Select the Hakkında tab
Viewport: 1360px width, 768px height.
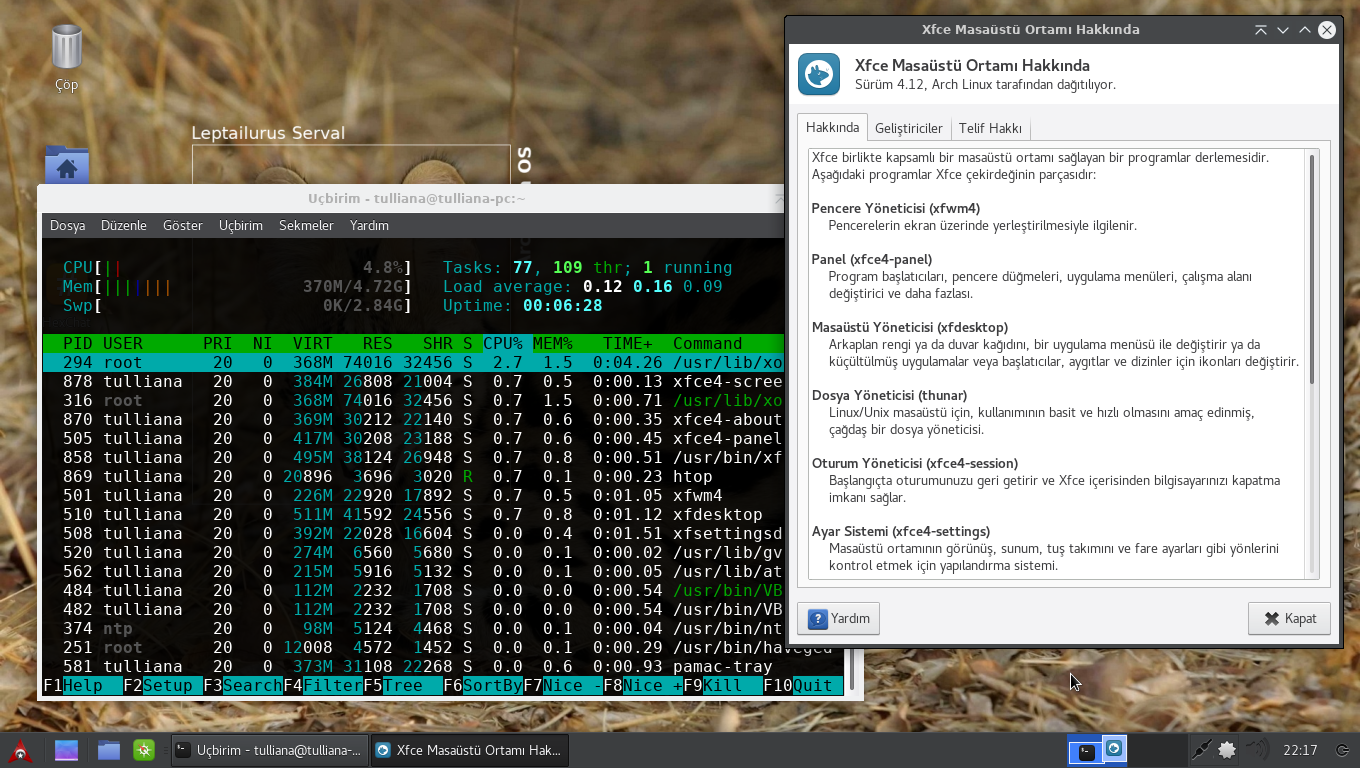(x=832, y=128)
